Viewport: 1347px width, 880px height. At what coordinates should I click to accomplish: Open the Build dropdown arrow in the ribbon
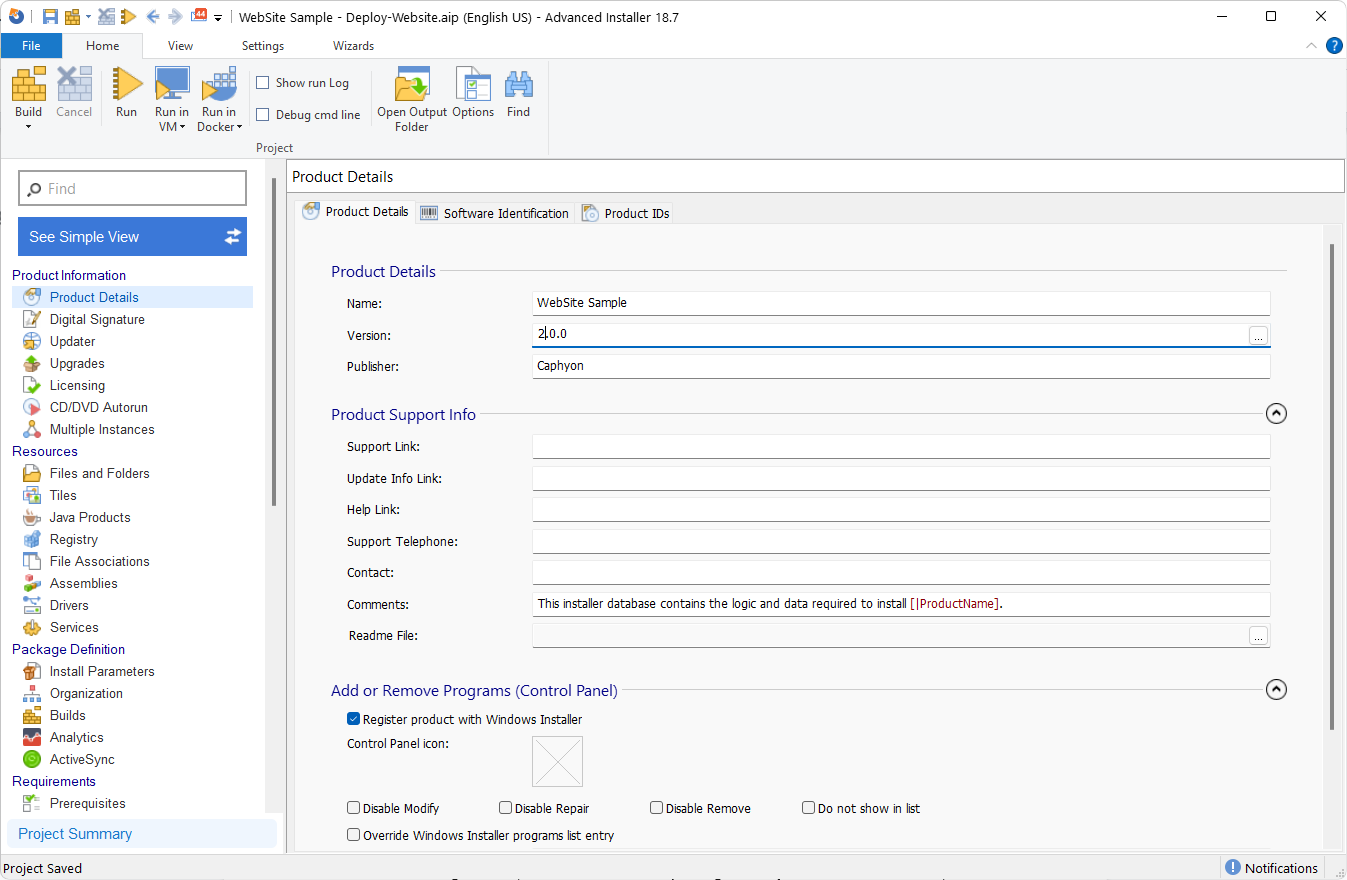pos(28,126)
